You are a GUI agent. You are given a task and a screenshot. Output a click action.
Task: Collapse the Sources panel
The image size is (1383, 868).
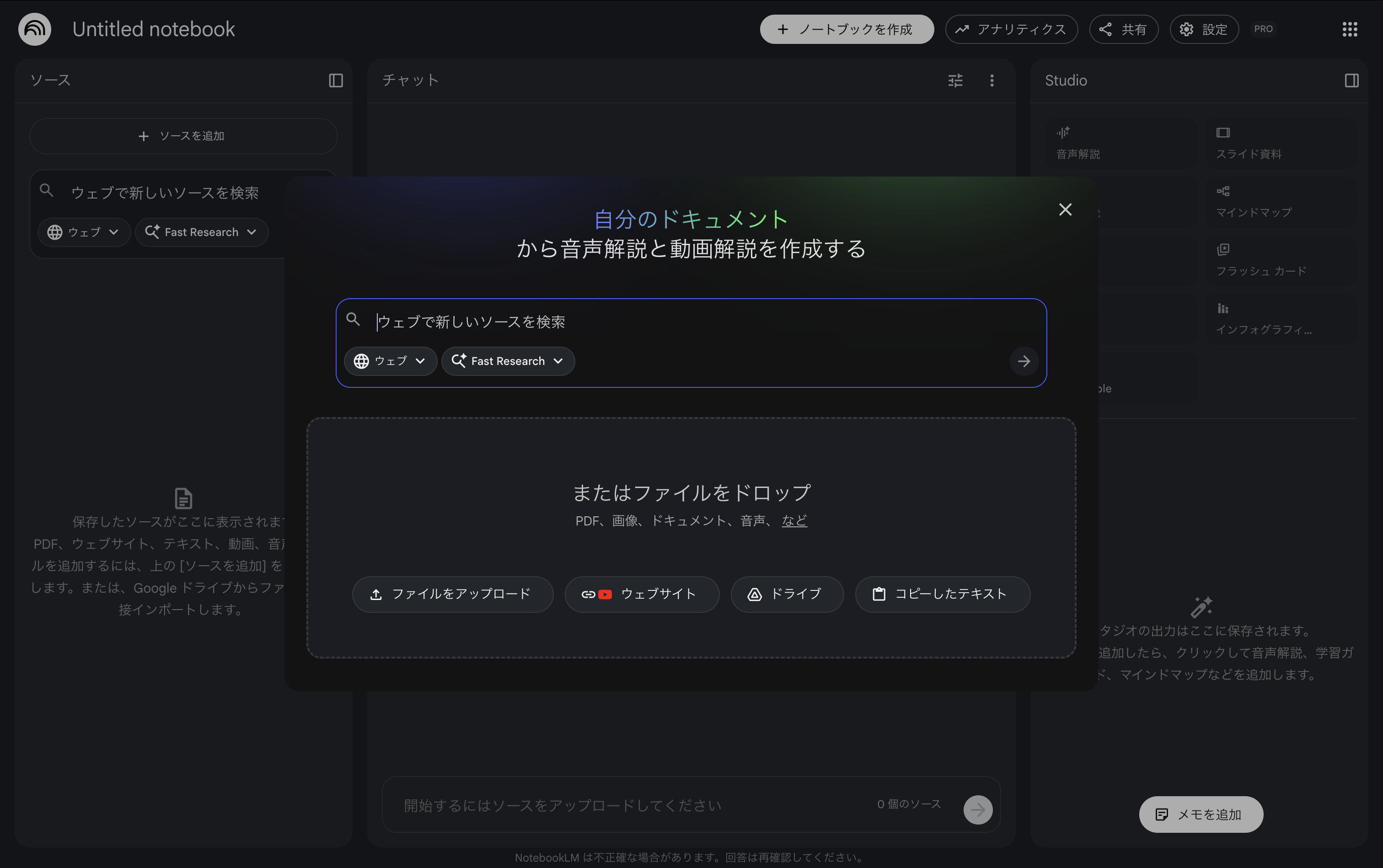pos(336,80)
